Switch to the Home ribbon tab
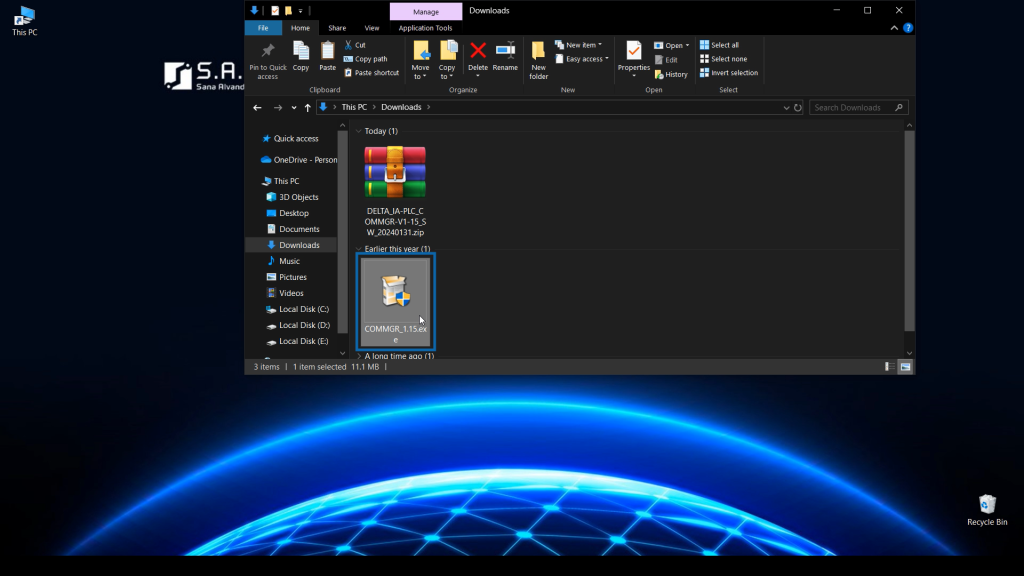 (300, 28)
